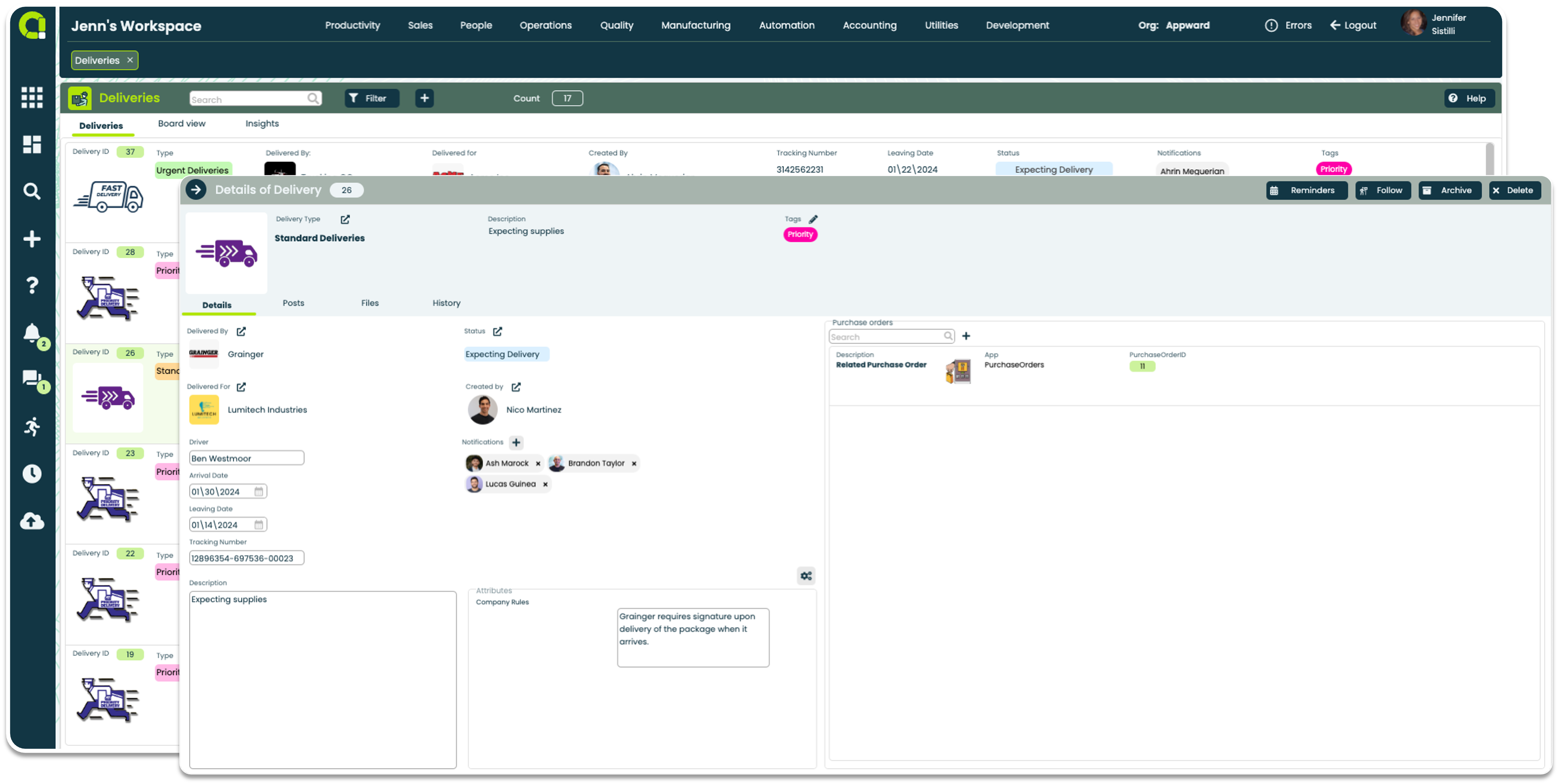
Task: Switch to the Board view tab
Action: tap(182, 123)
